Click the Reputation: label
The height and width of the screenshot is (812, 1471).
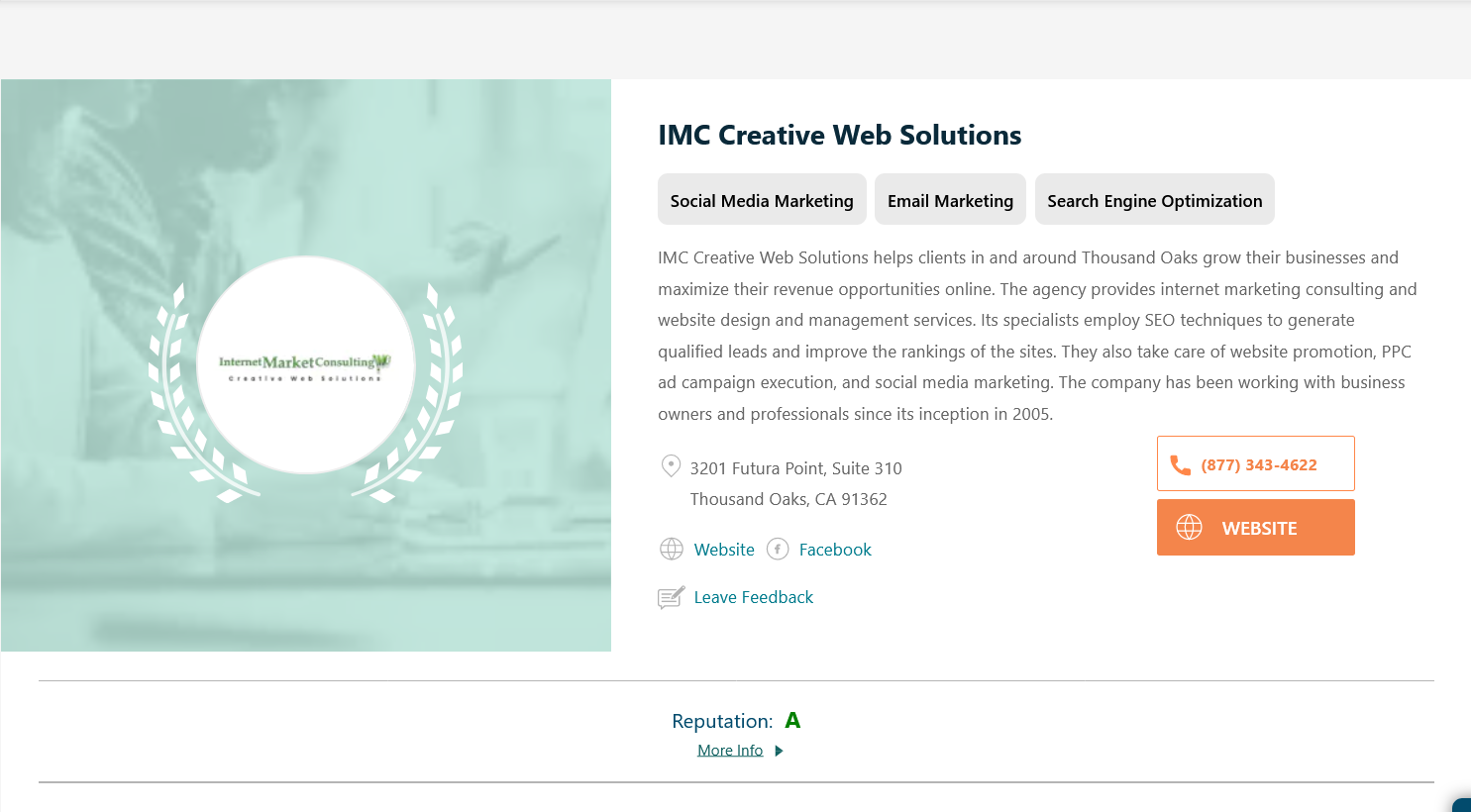click(x=722, y=721)
